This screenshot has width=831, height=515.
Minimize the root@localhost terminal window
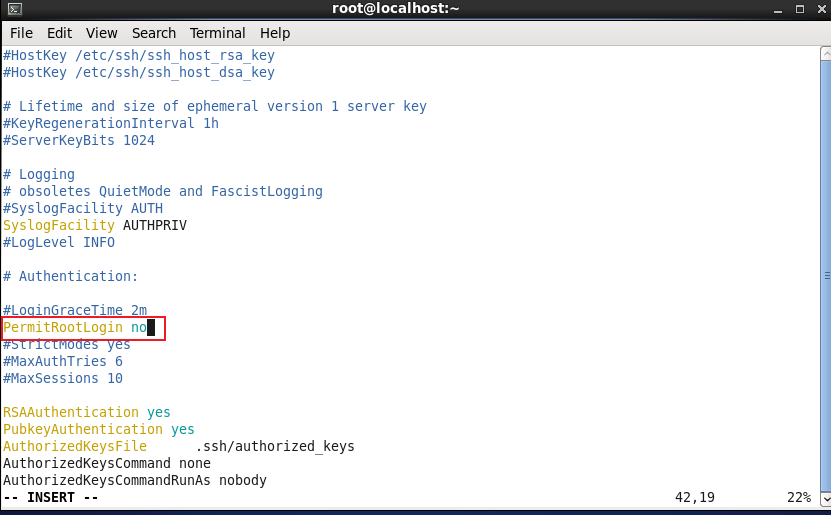[777, 10]
